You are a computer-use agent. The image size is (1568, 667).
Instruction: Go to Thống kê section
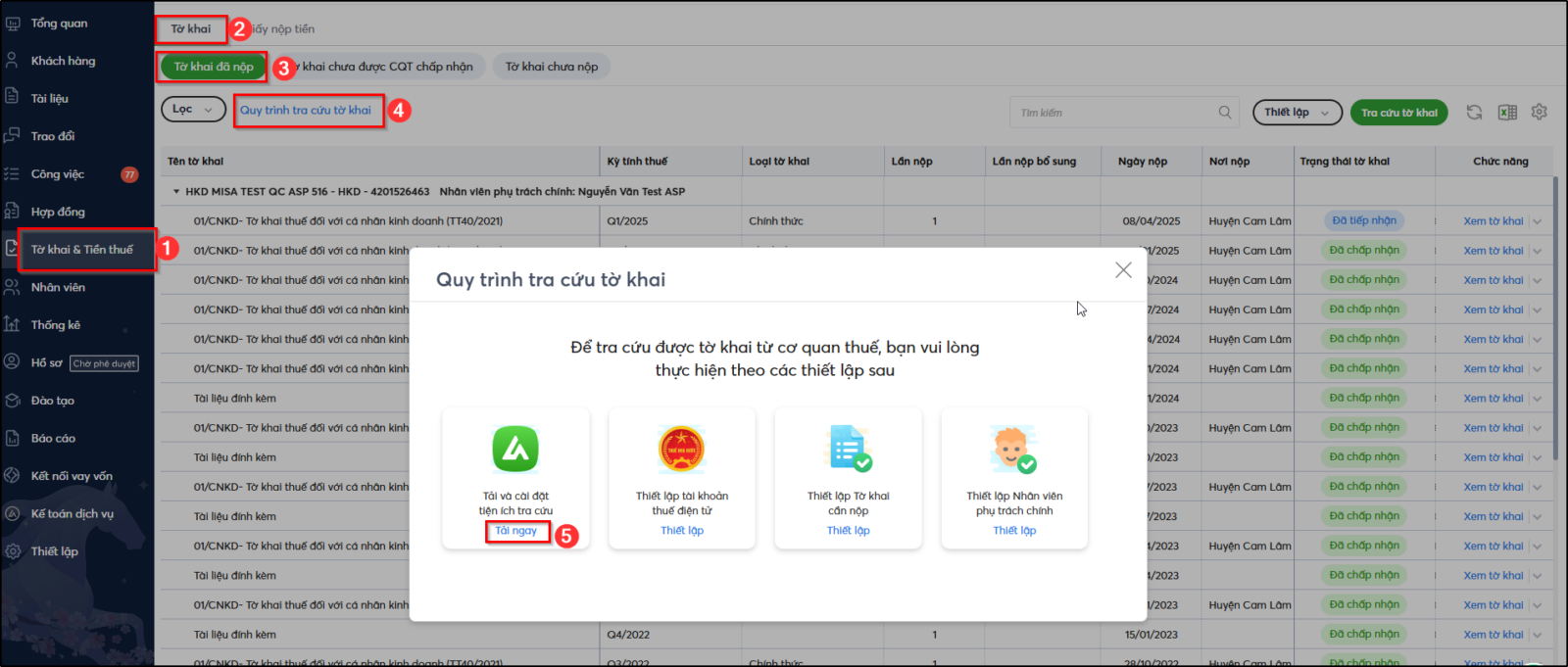(56, 325)
